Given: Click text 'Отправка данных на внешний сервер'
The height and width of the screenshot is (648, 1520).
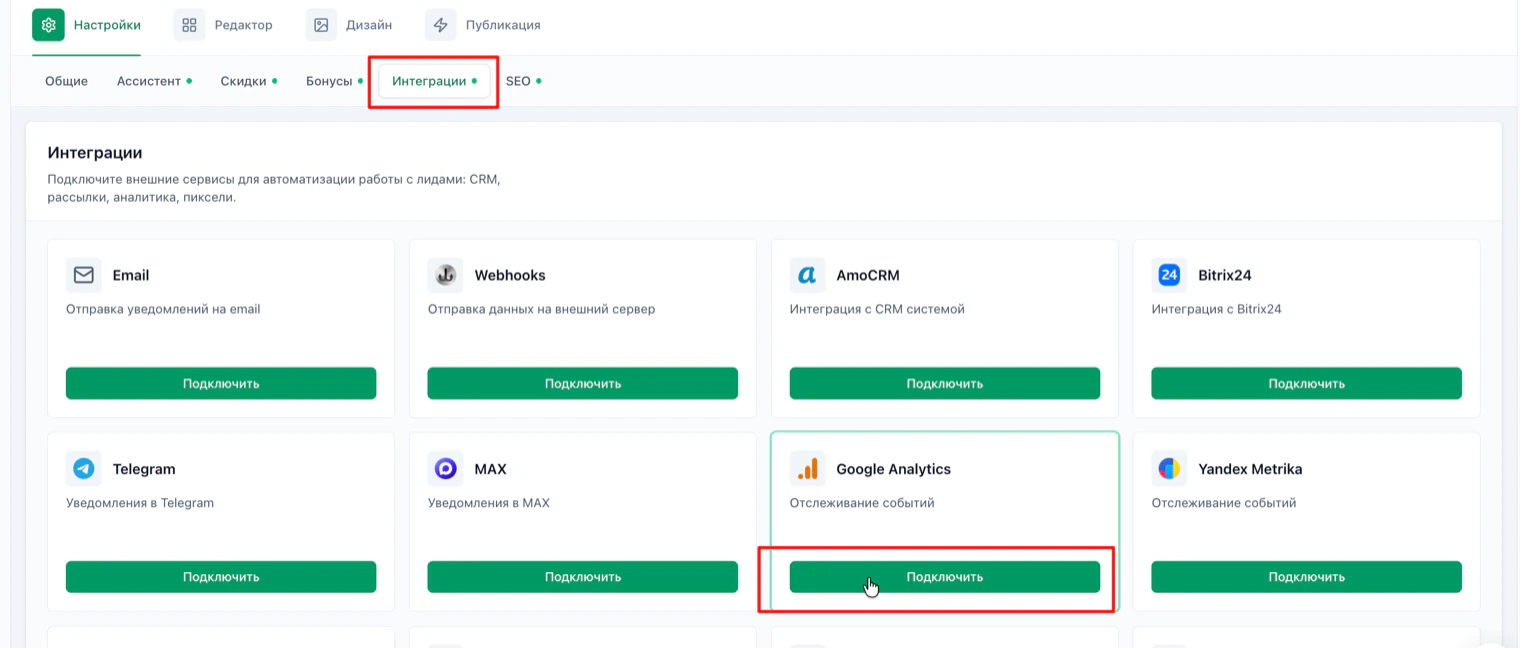Looking at the screenshot, I should point(541,309).
